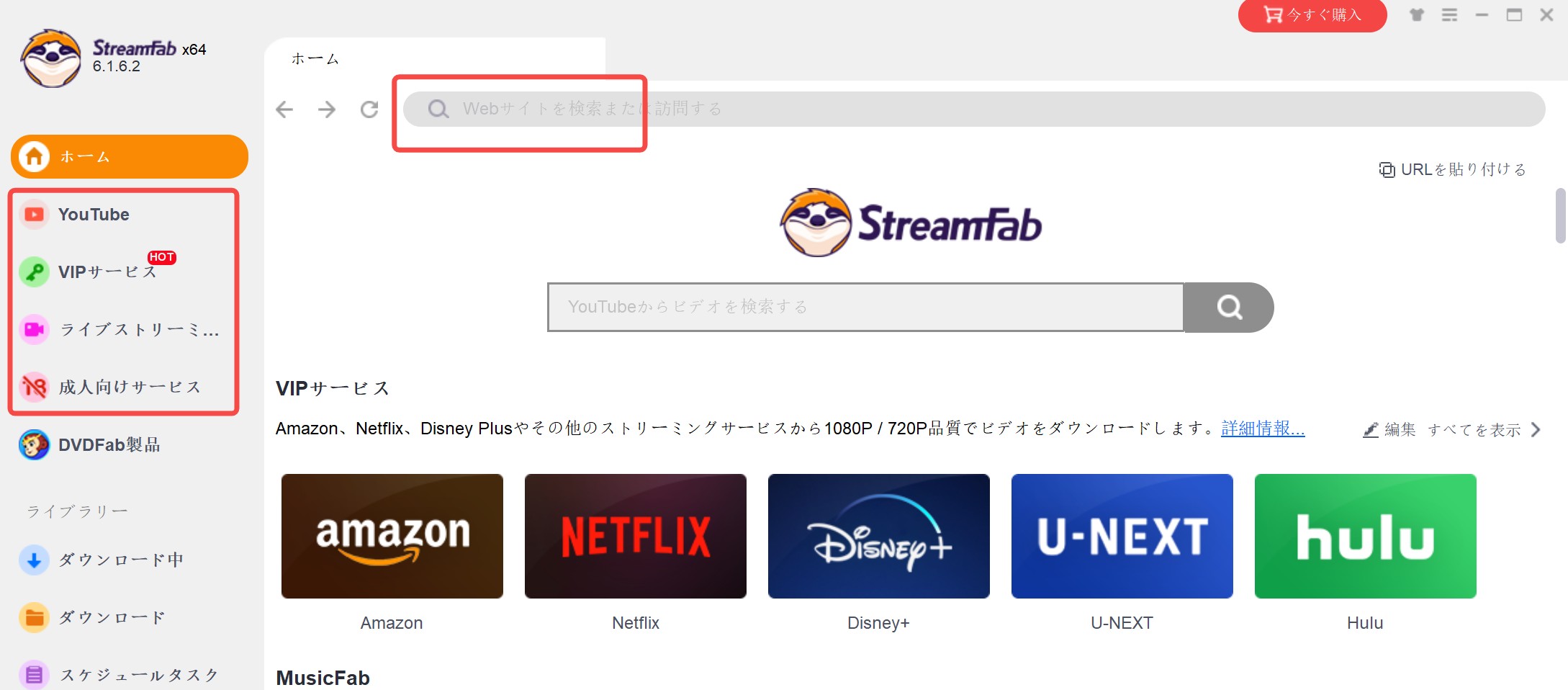Click the large center StreamFab logo

tap(911, 223)
